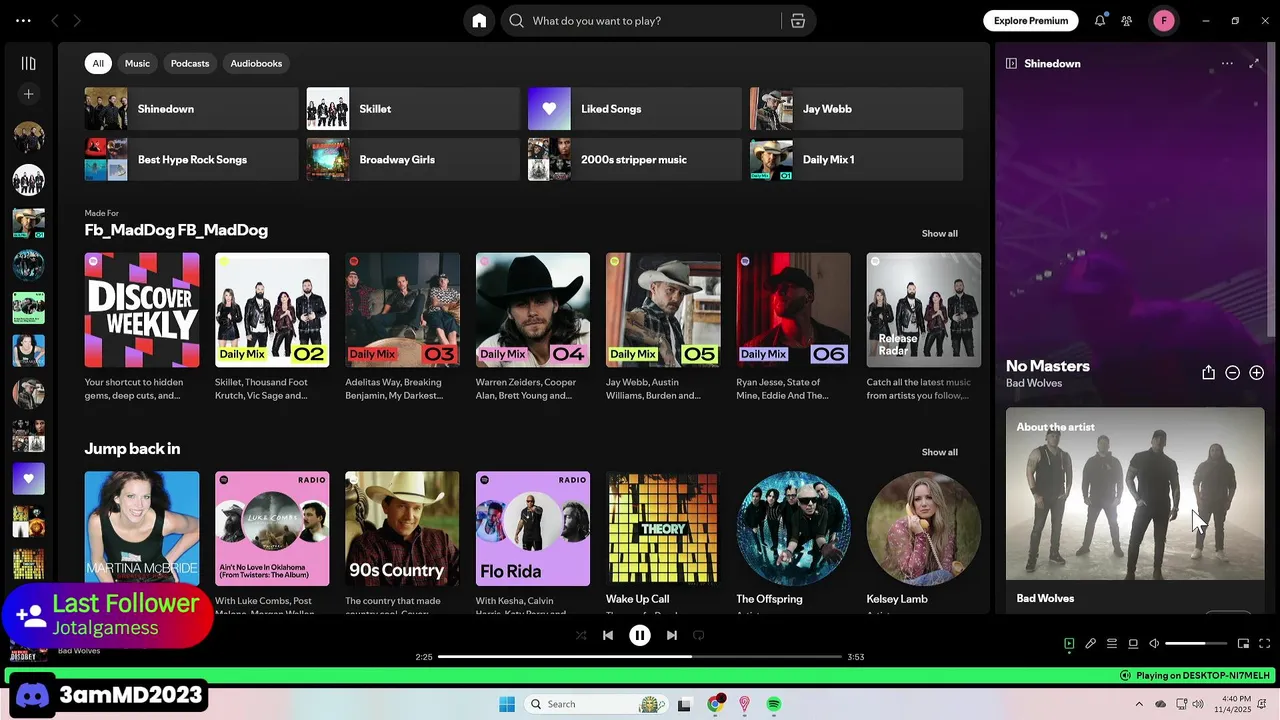Pause the current song
The image size is (1280, 720).
(x=640, y=635)
